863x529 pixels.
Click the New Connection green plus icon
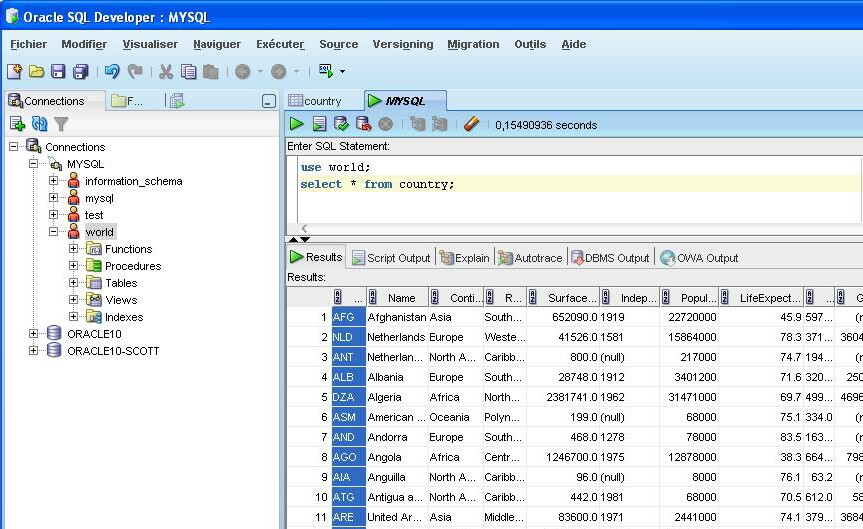point(17,124)
